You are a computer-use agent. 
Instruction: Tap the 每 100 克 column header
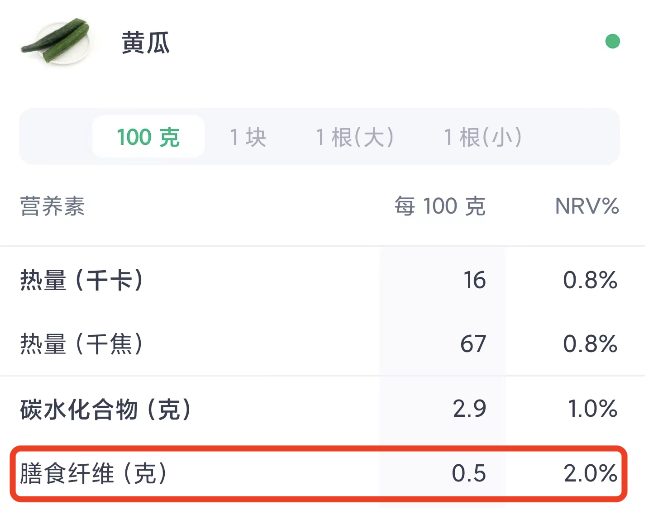click(440, 206)
